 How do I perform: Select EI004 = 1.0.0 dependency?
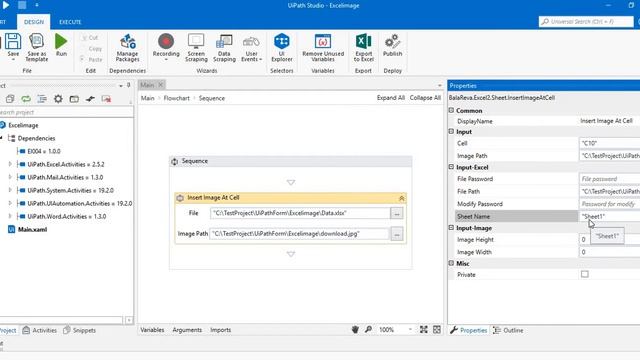point(44,151)
